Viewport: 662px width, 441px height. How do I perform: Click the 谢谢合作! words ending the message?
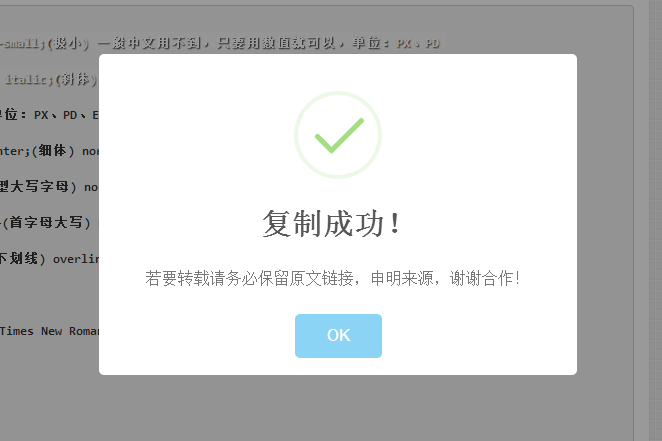pos(485,278)
